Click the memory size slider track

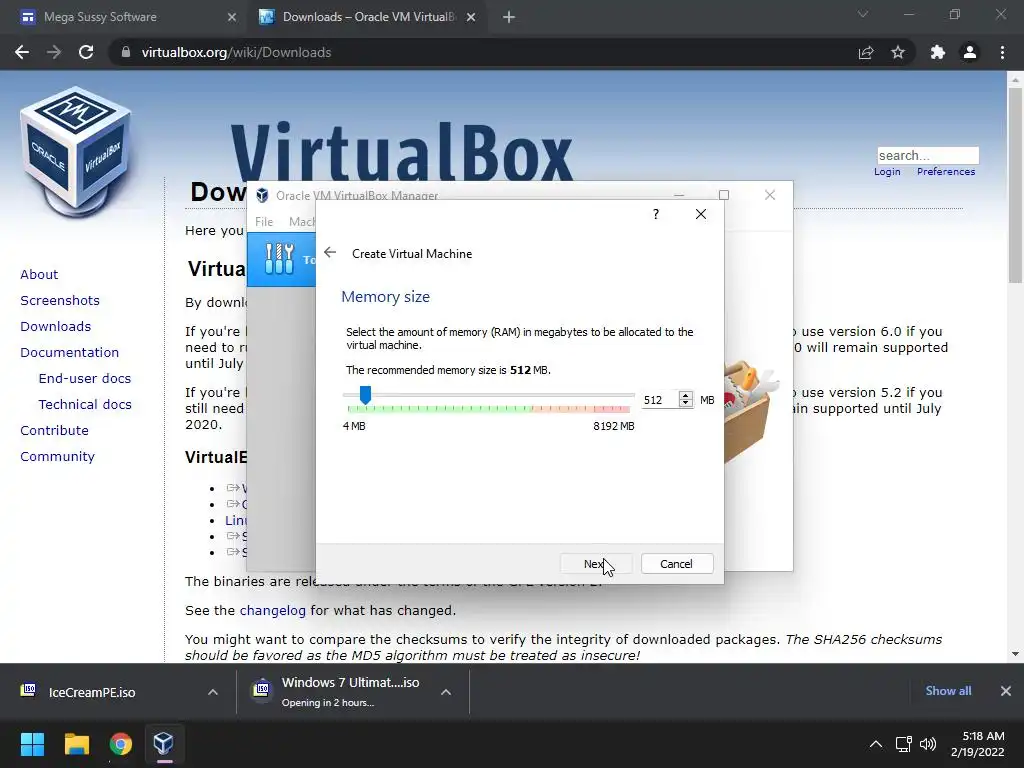point(488,394)
